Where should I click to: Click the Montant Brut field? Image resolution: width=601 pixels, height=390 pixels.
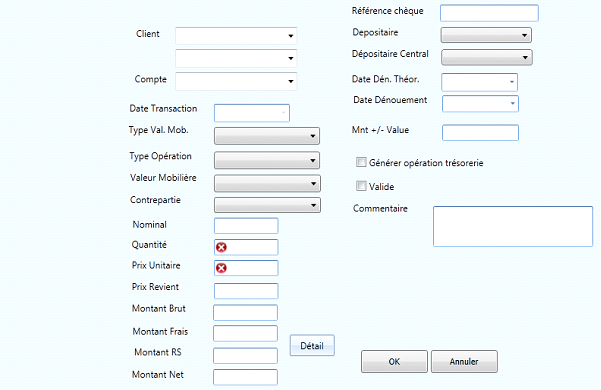pos(245,313)
